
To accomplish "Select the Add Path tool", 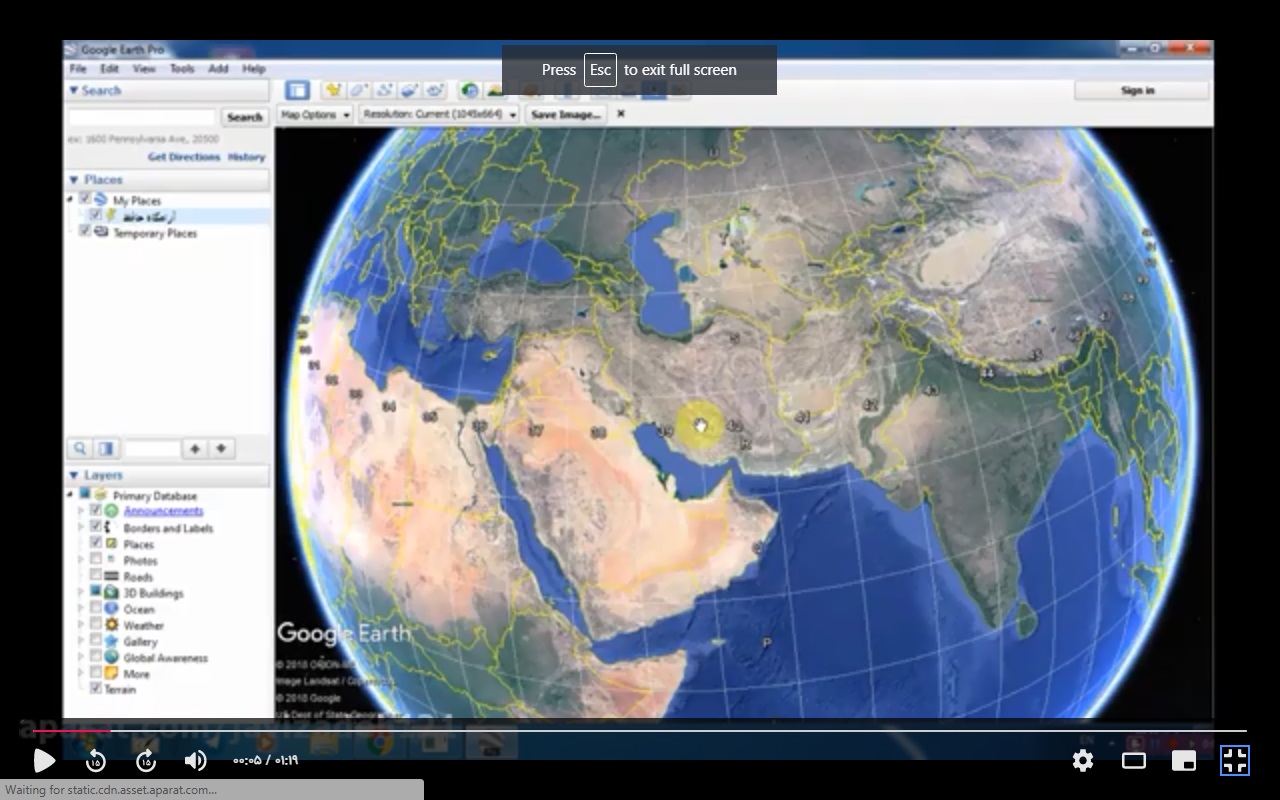I will 384,91.
